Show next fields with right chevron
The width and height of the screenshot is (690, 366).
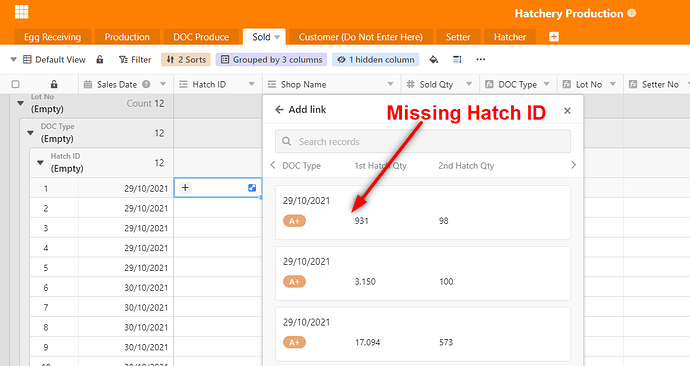573,165
